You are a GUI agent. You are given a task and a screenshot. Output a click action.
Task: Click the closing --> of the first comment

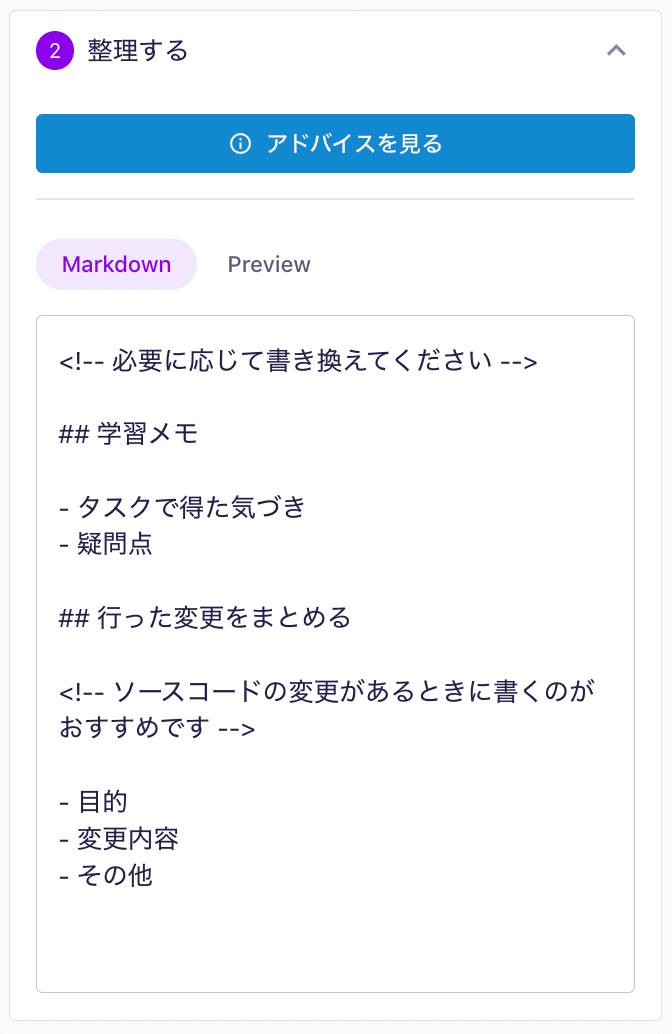click(519, 362)
